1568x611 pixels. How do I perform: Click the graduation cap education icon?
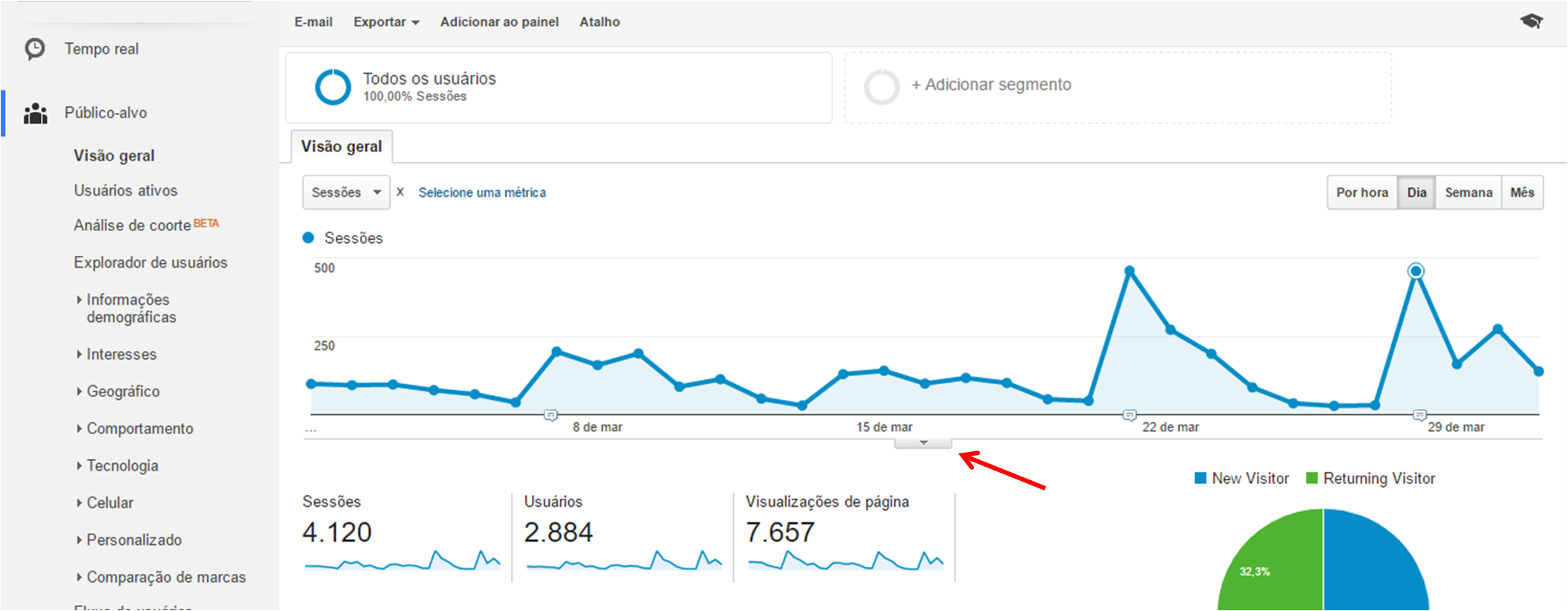1531,21
